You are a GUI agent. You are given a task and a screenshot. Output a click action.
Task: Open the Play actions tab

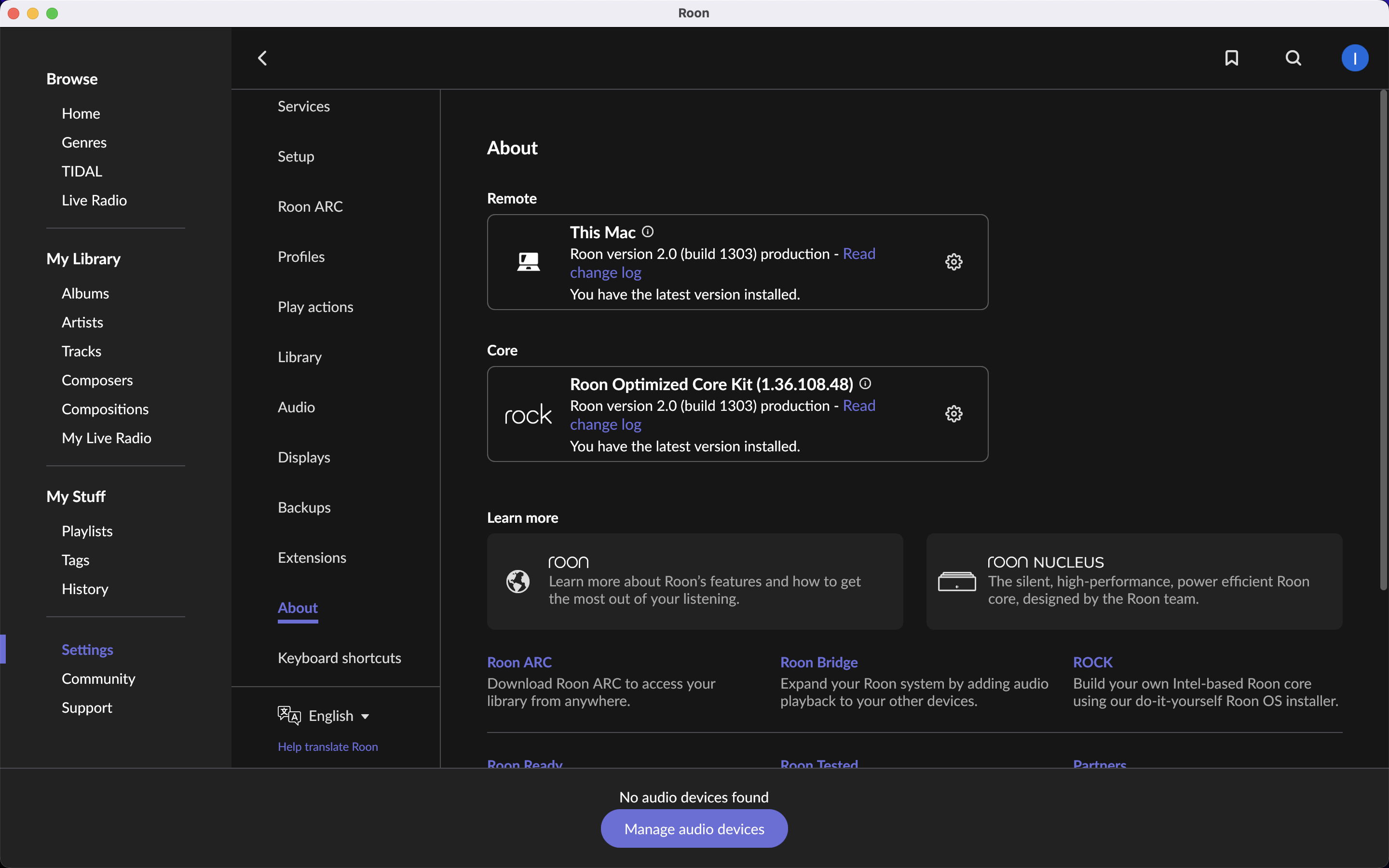(315, 307)
